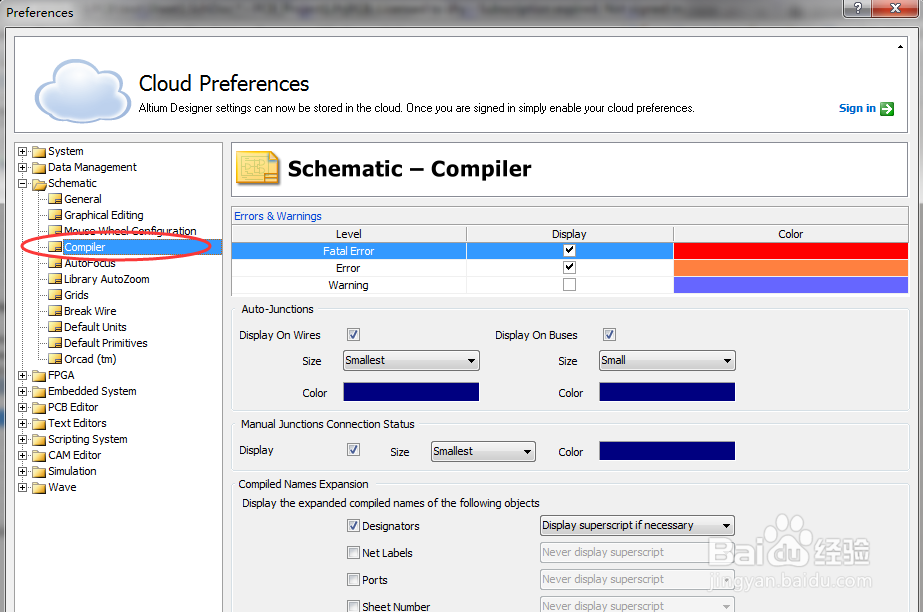
Task: Click the Color column header
Action: point(791,234)
